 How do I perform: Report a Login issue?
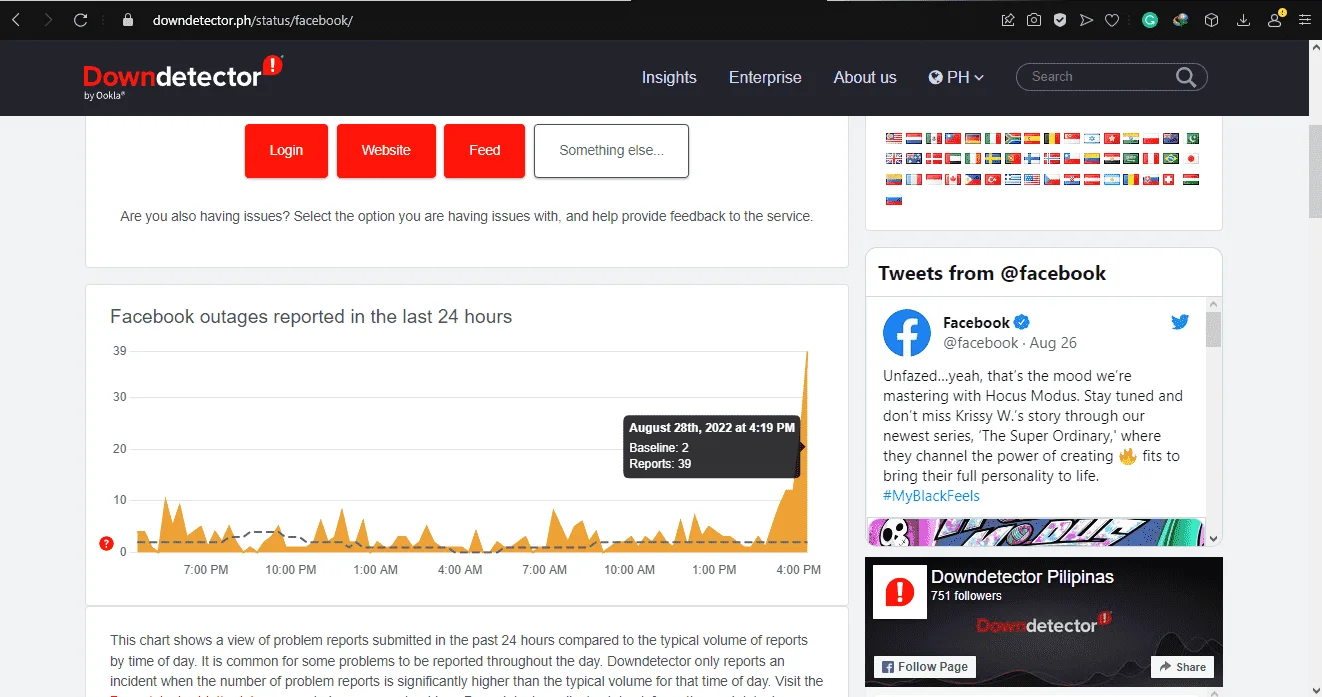coord(286,151)
